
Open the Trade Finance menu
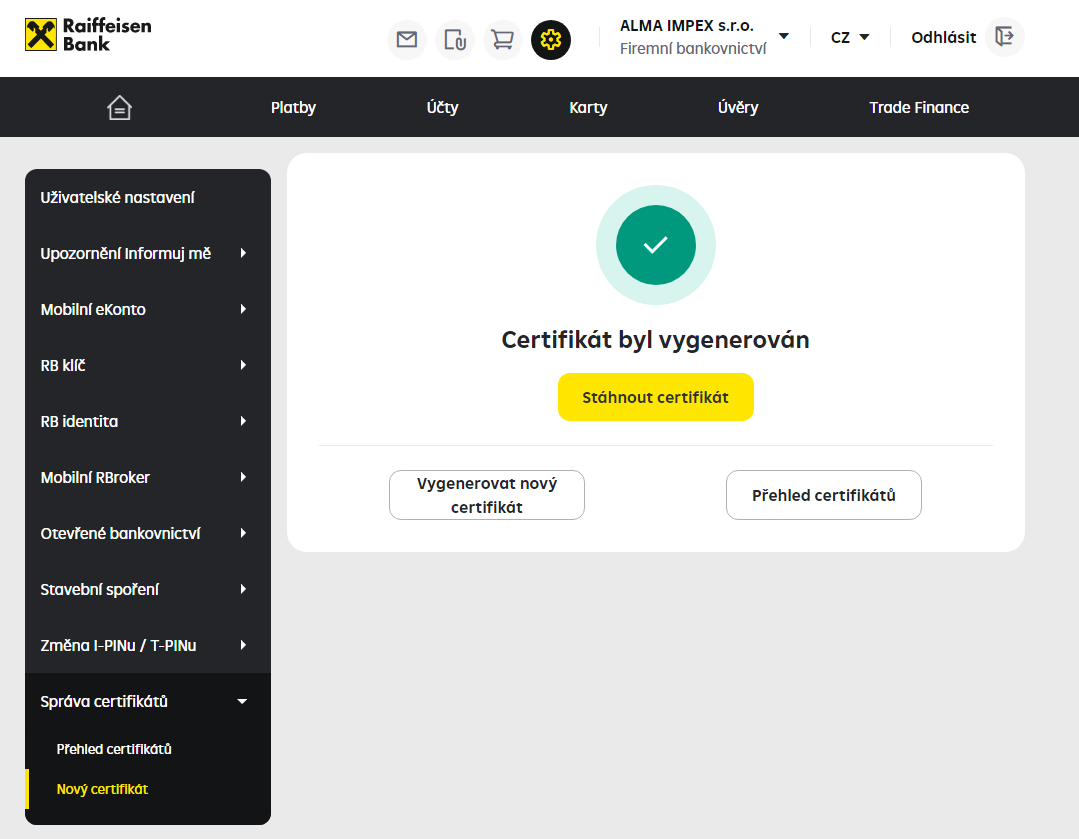[x=919, y=107]
